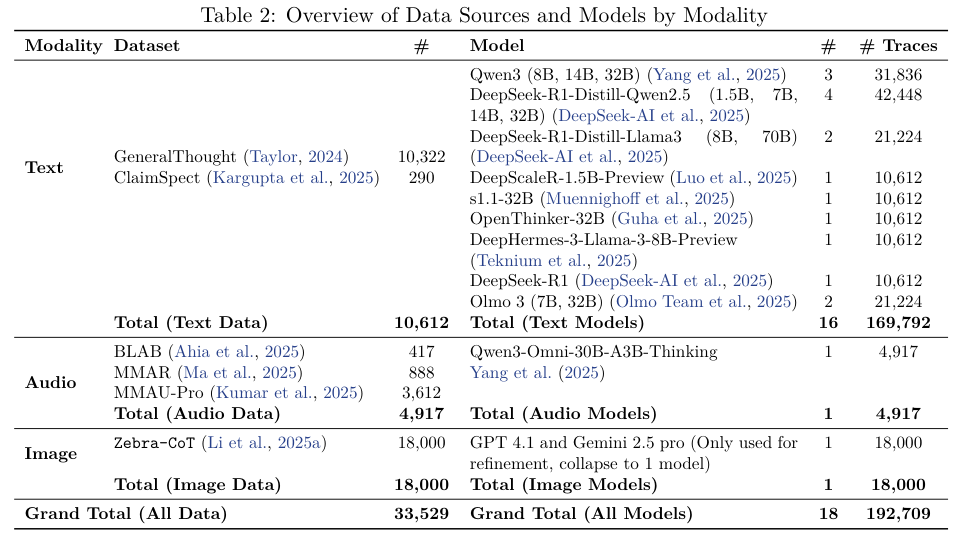Click the 'Zebra-CoT' dataset name
The image size is (954, 534).
click(x=154, y=443)
